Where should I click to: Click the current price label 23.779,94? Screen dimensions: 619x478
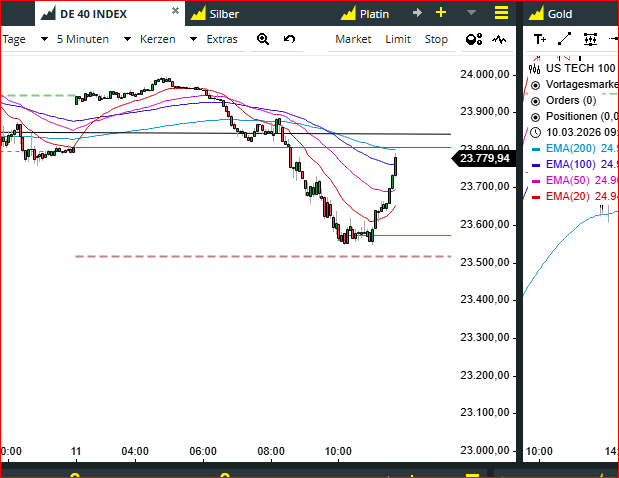point(483,158)
